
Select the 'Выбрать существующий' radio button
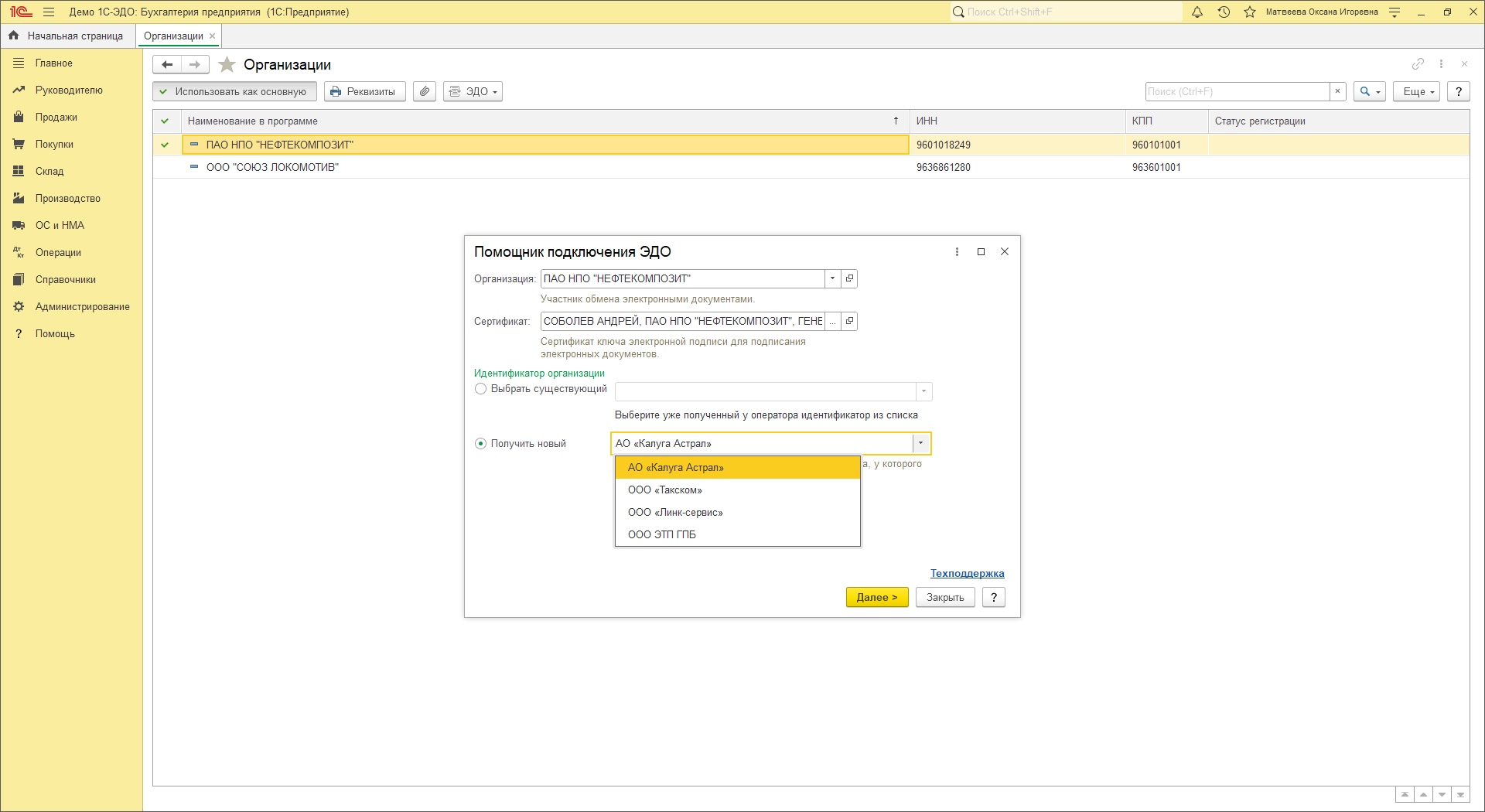(481, 389)
